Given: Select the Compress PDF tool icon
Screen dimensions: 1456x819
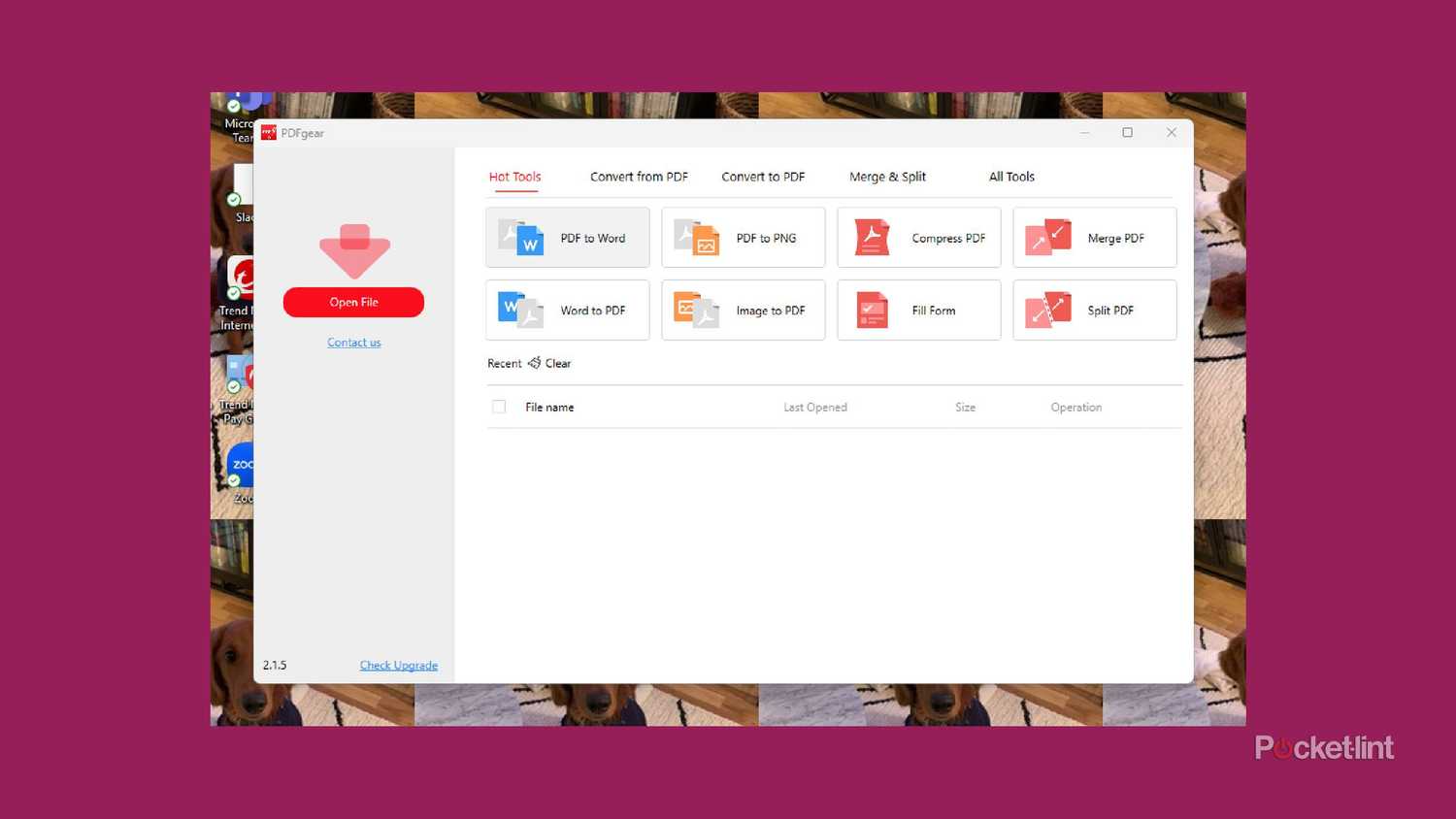Looking at the screenshot, I should [872, 238].
